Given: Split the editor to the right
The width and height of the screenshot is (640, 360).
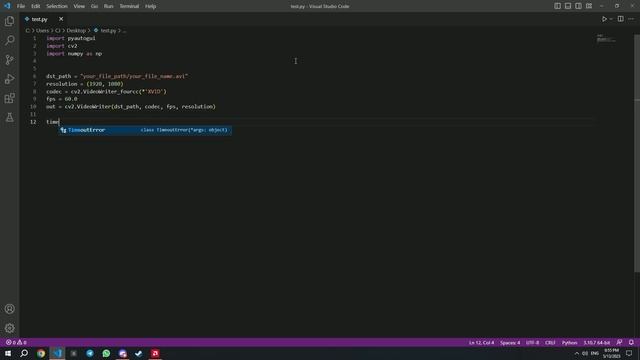Looking at the screenshot, I should tap(620, 19).
